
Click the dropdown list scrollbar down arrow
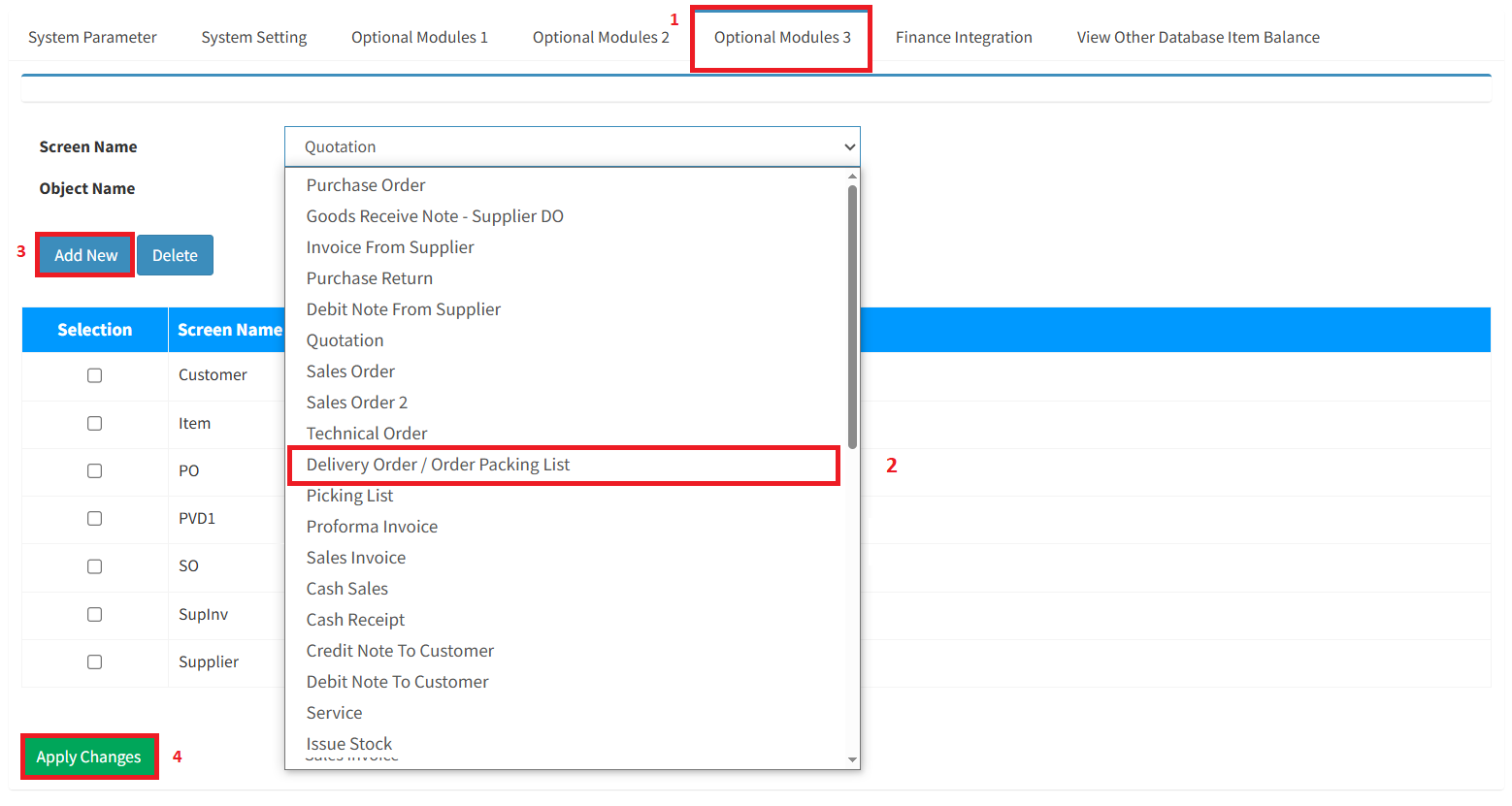coord(852,760)
